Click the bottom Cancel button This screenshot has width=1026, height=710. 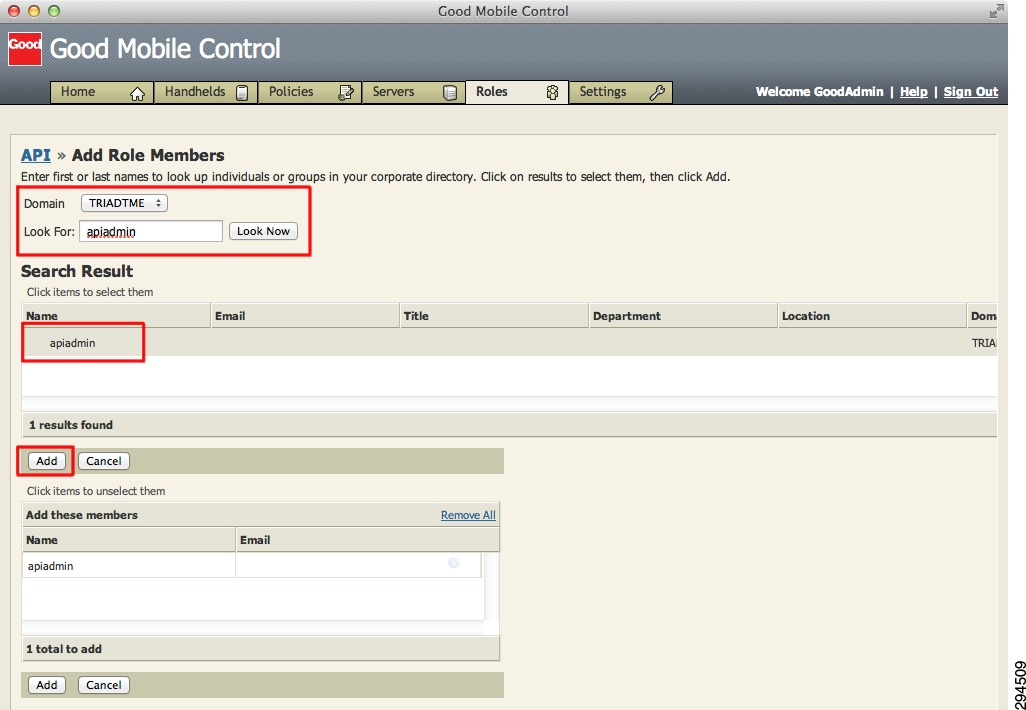103,685
